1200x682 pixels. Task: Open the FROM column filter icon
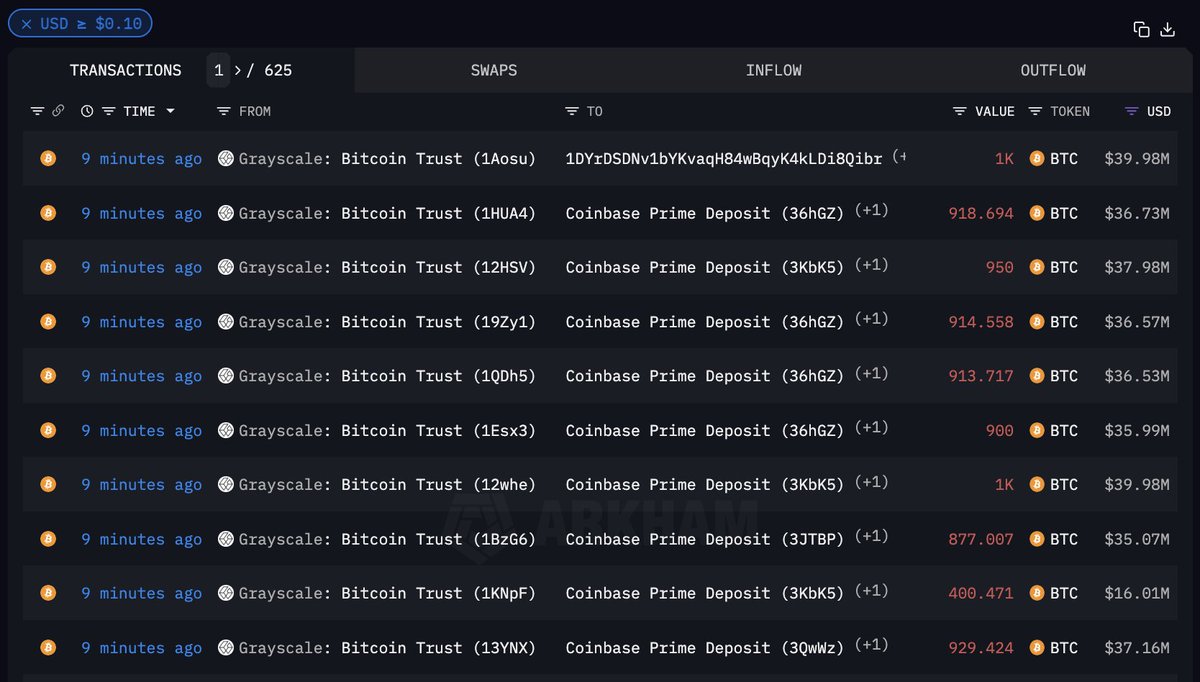click(224, 111)
